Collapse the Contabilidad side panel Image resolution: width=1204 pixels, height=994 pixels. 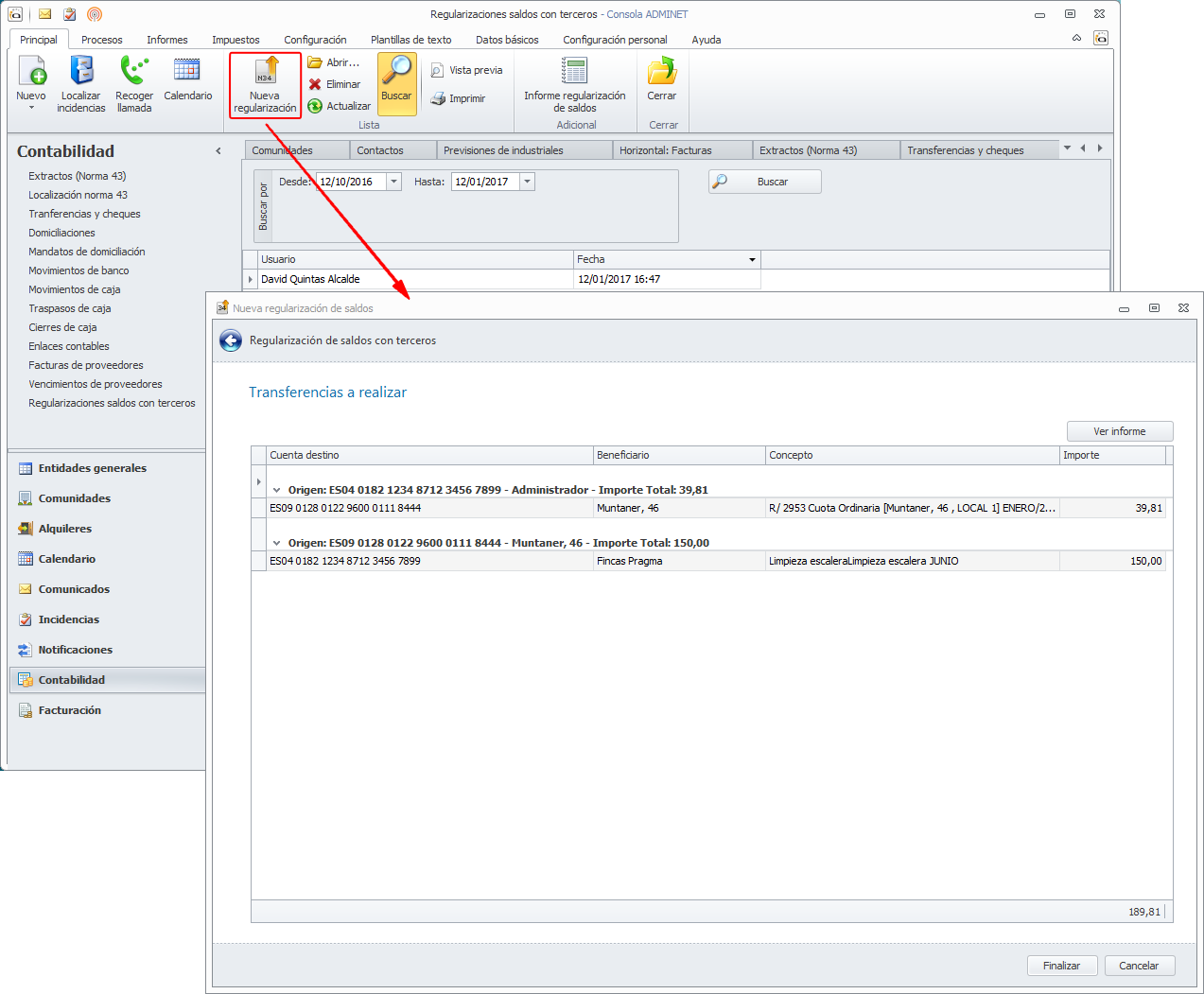[218, 151]
